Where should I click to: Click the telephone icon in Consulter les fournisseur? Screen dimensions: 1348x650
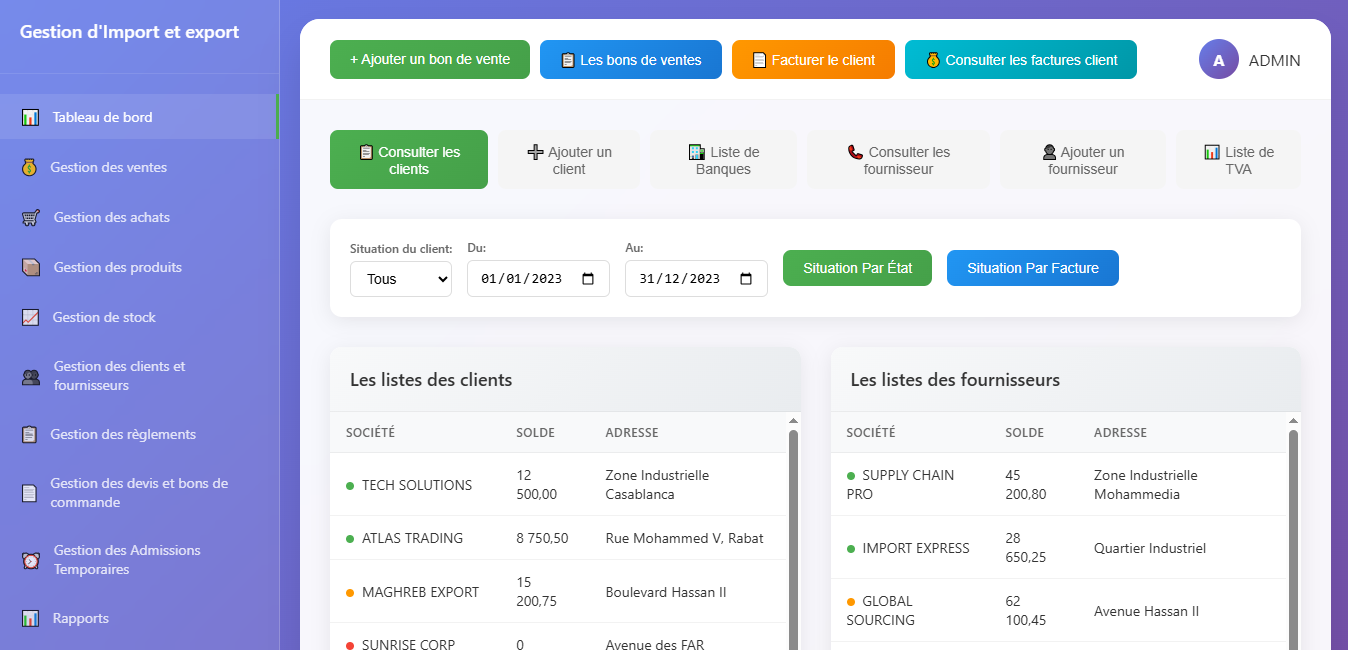coord(855,152)
